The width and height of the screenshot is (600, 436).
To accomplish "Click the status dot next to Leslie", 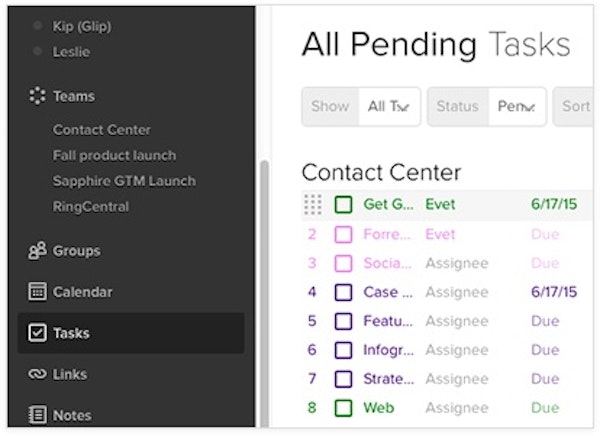I will pyautogui.click(x=38, y=50).
